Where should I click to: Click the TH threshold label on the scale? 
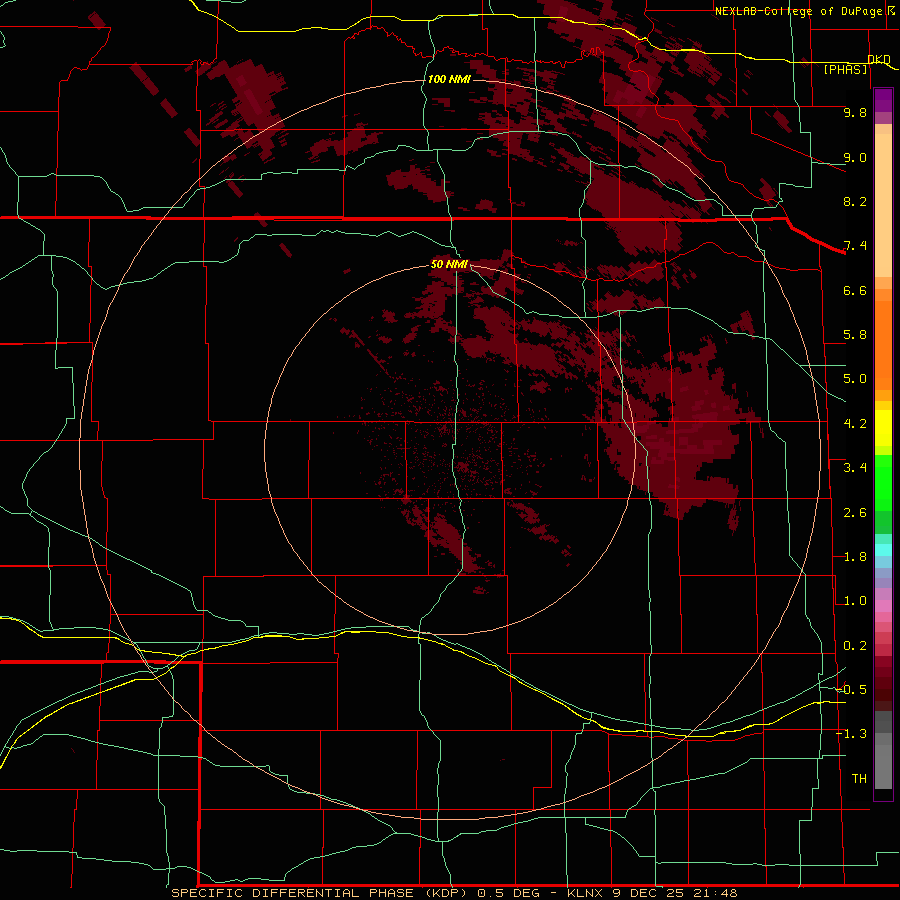coord(859,779)
